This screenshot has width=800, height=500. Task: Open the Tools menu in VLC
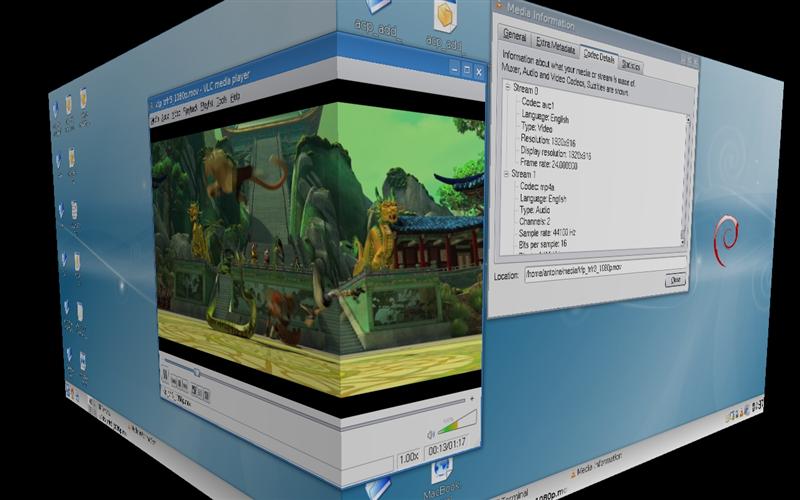click(x=221, y=101)
